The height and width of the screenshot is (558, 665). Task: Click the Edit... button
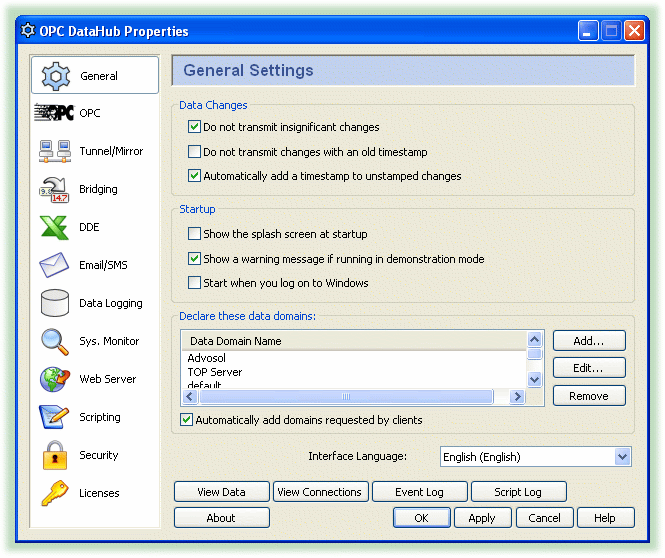click(589, 368)
